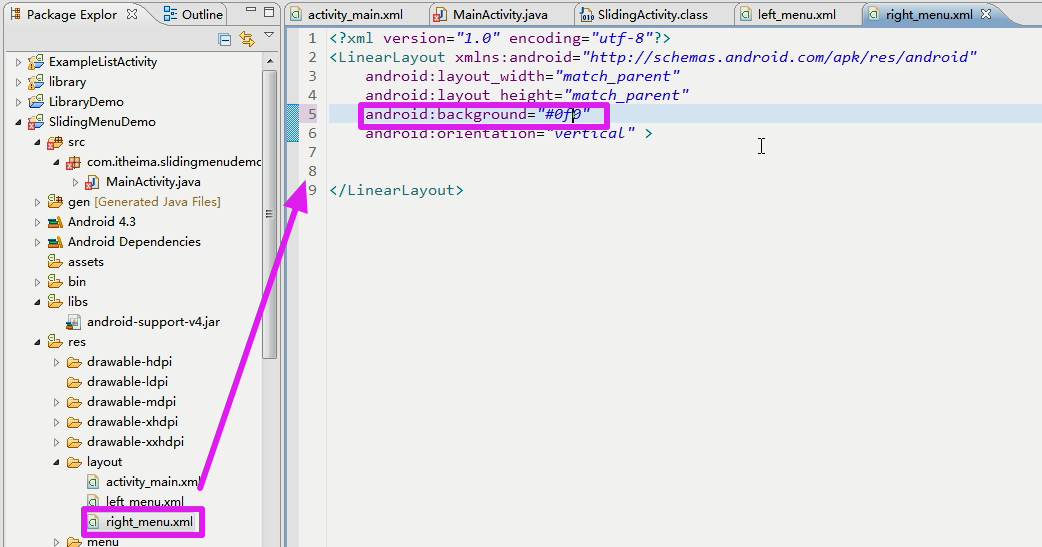Expand the bin folder
1042x547 pixels.
pos(37,282)
